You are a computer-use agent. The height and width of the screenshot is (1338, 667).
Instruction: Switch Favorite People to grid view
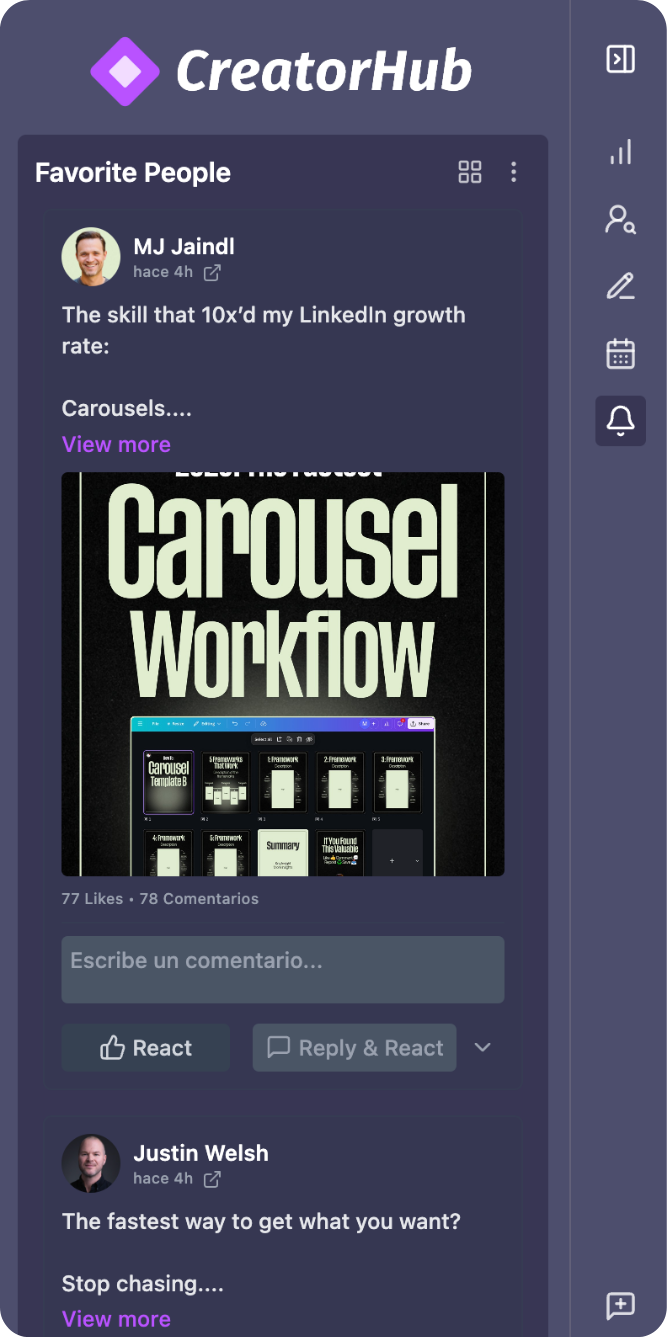coord(470,172)
